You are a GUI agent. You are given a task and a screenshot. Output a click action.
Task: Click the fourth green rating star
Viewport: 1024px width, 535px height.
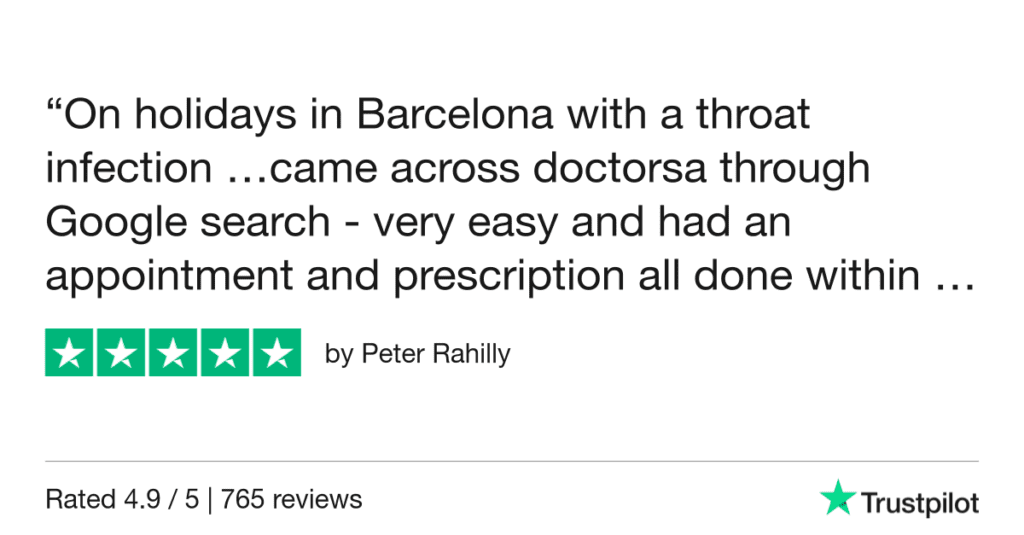(224, 353)
